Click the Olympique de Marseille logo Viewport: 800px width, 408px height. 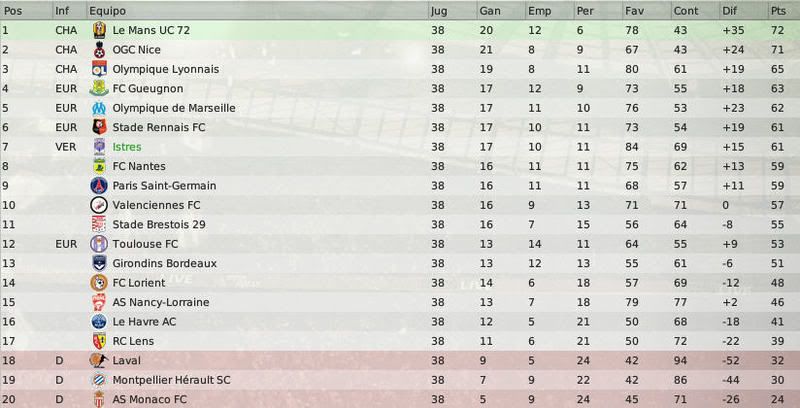tap(99, 108)
